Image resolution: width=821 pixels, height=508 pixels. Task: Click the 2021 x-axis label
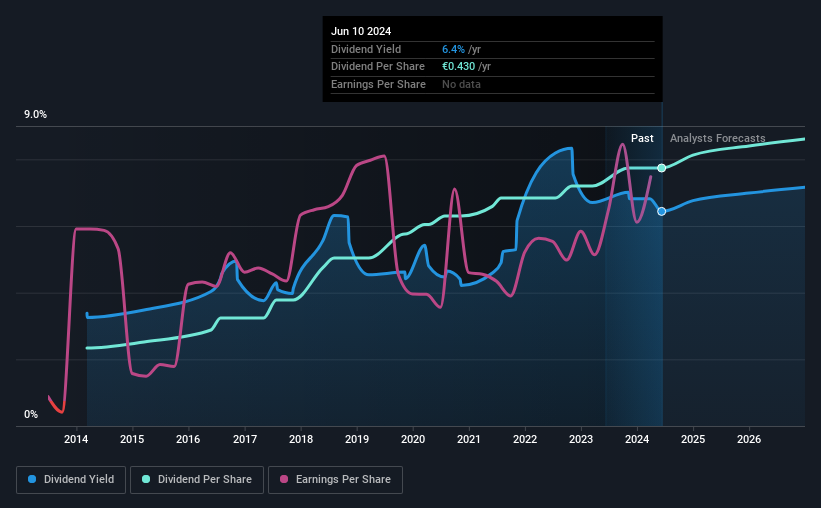[x=469, y=439]
